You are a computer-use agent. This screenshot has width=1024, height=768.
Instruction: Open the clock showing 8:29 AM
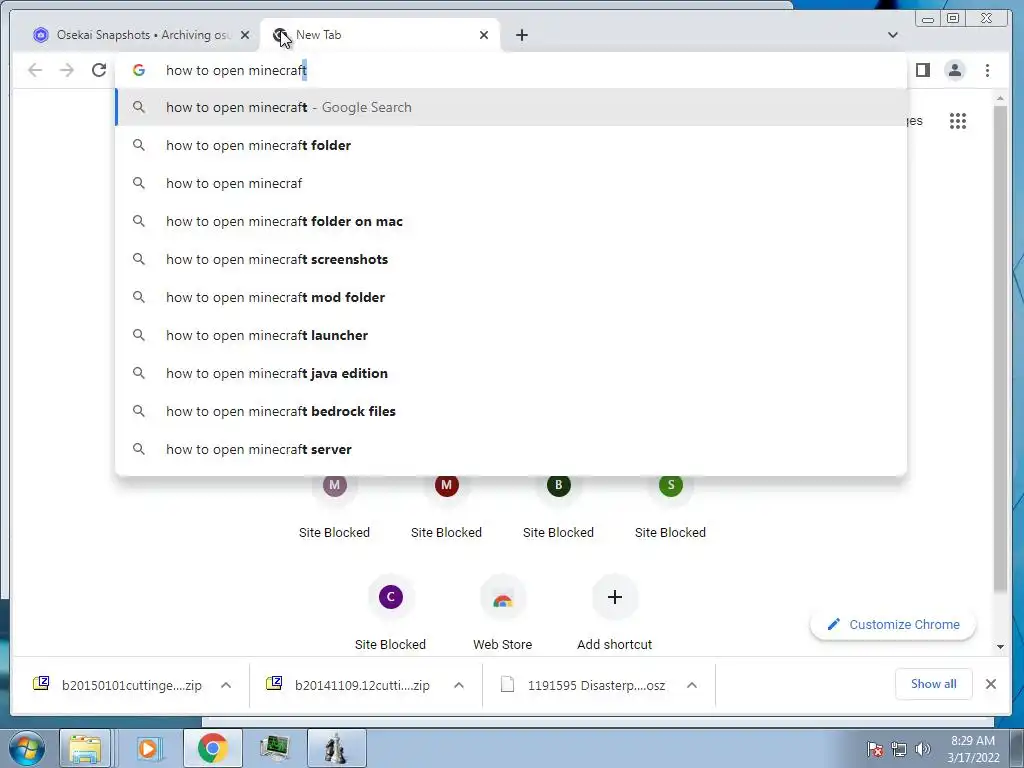973,749
